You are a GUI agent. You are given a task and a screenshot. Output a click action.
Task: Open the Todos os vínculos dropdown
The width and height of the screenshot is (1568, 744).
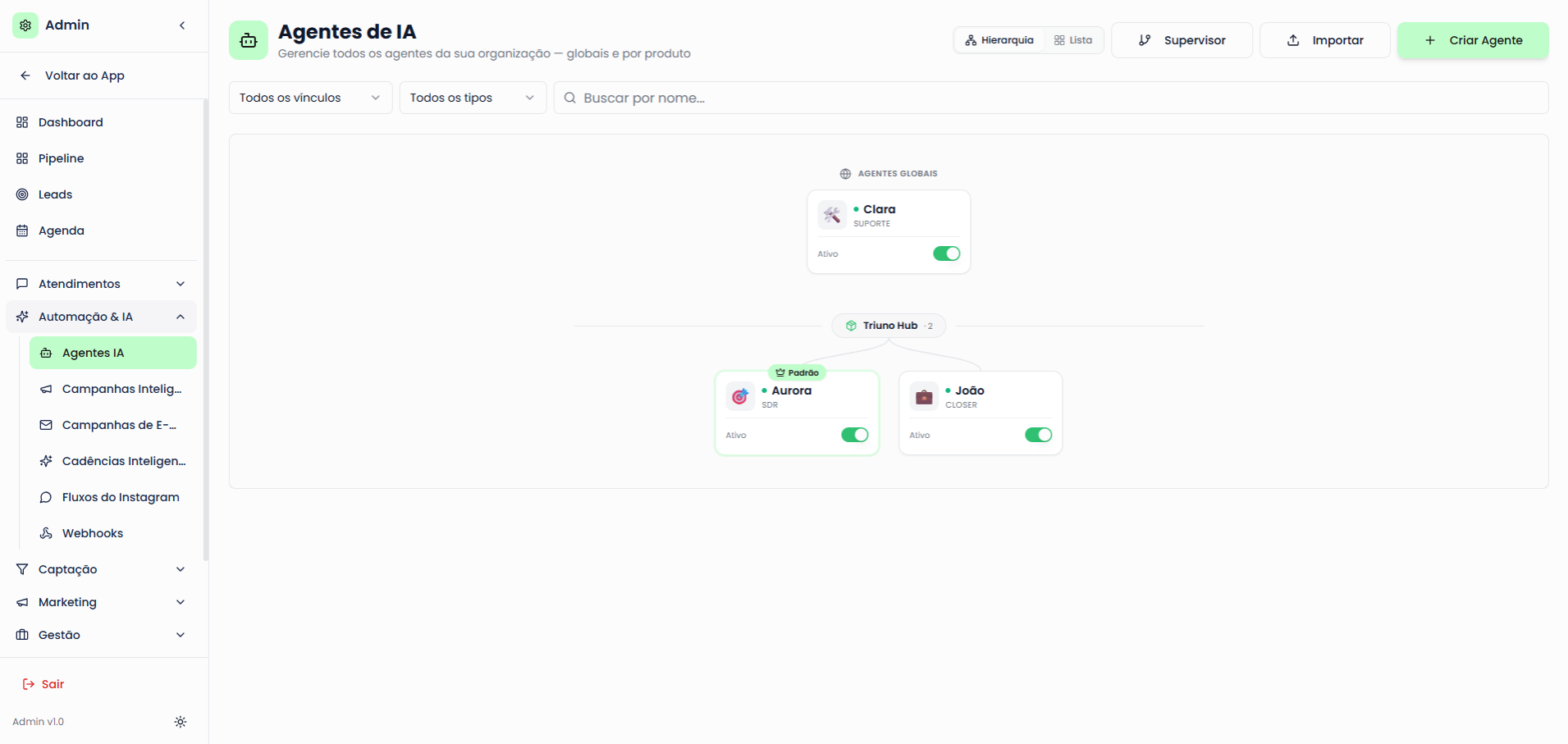tap(311, 98)
